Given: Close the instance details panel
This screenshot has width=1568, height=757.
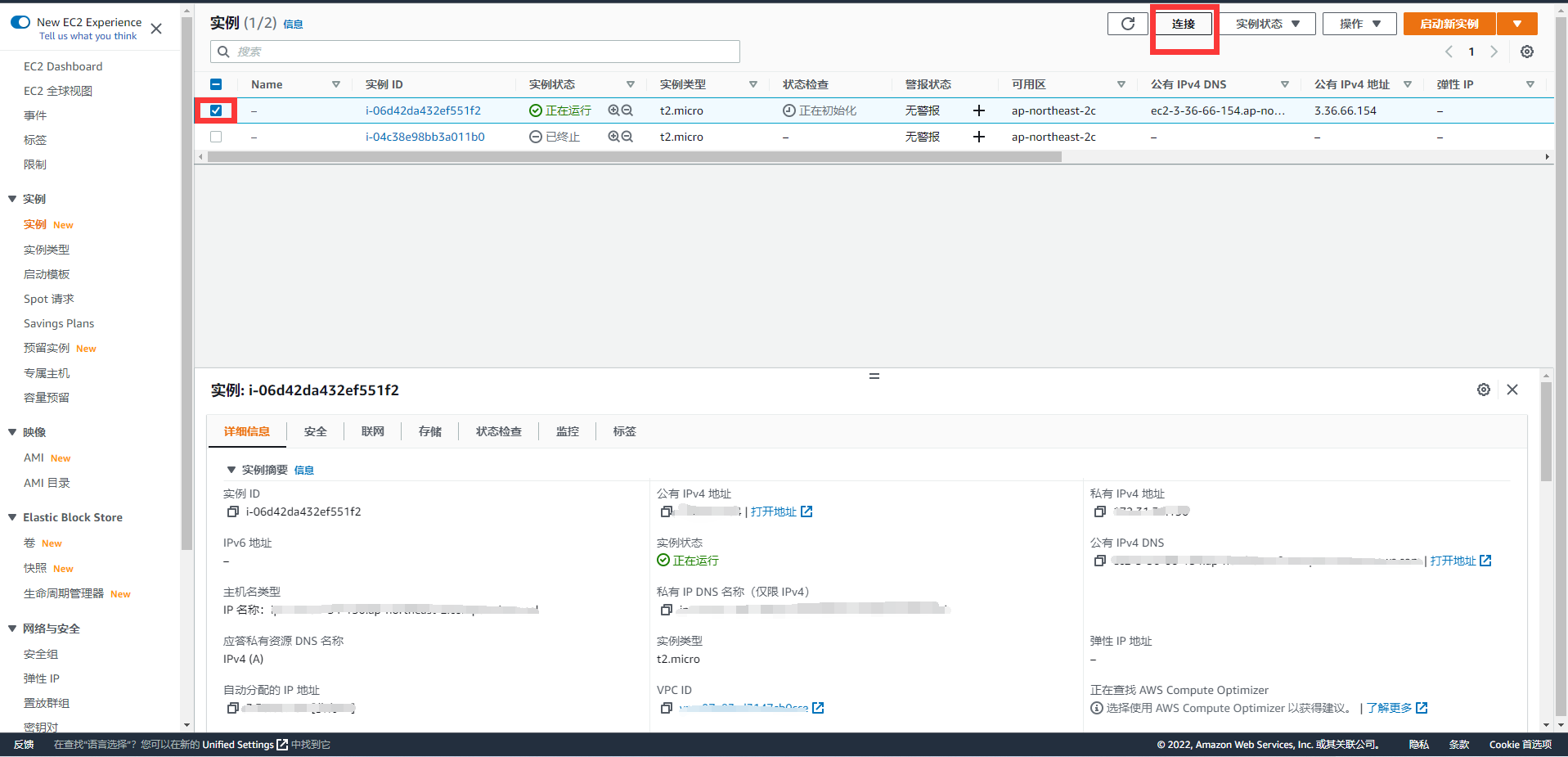Looking at the screenshot, I should [x=1512, y=390].
